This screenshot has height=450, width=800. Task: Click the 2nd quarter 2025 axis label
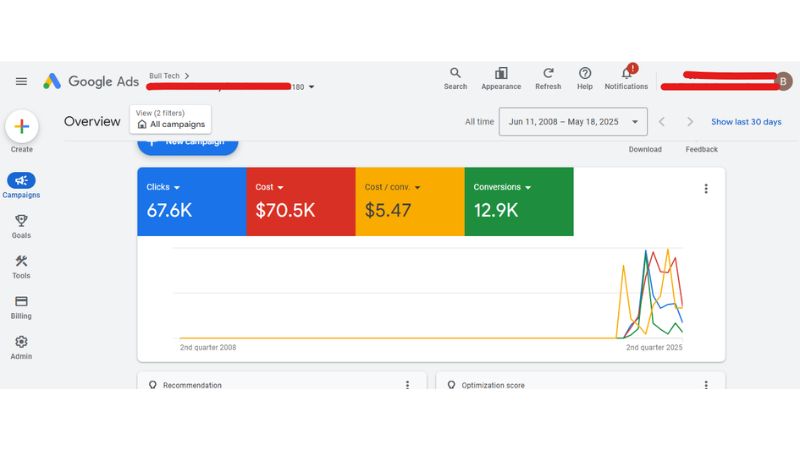(x=654, y=347)
